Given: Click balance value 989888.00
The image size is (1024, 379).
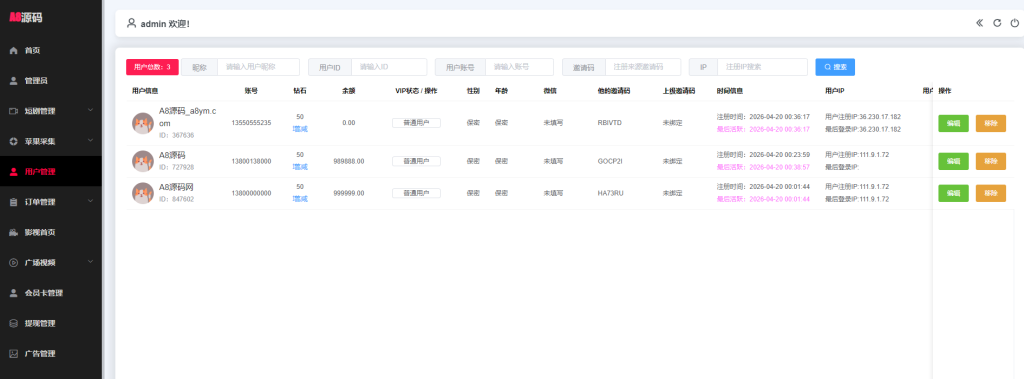Looking at the screenshot, I should pyautogui.click(x=349, y=161).
